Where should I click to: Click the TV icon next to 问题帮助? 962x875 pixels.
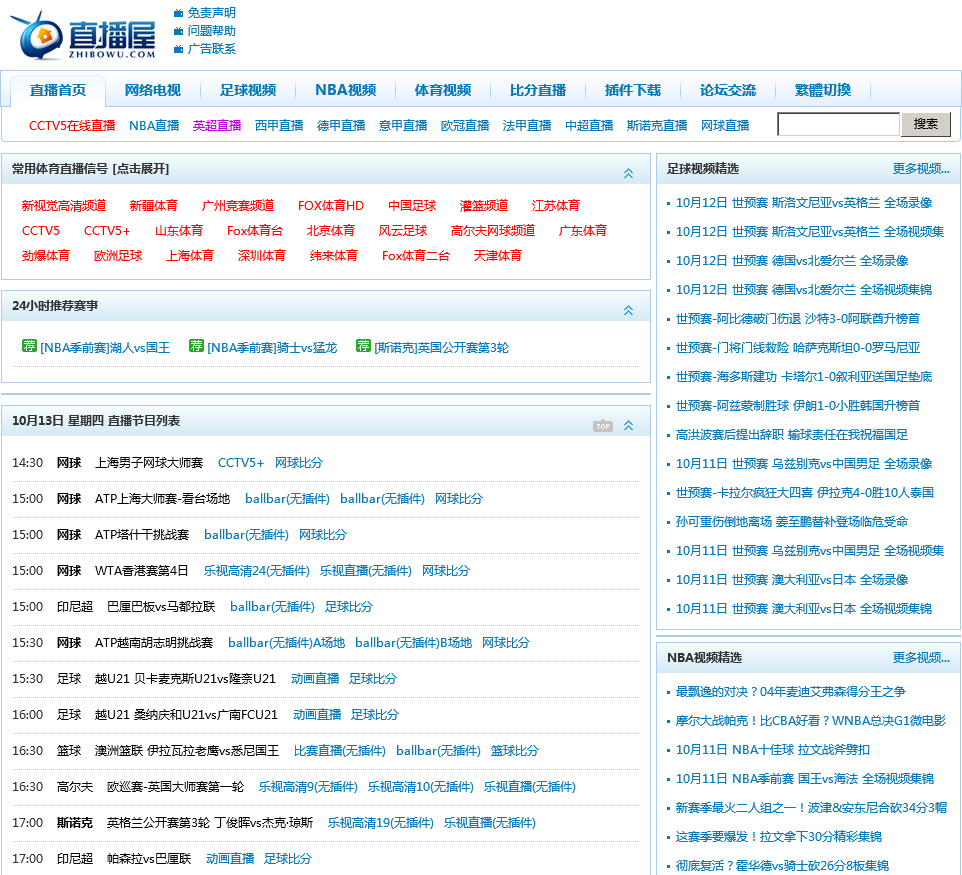[178, 31]
